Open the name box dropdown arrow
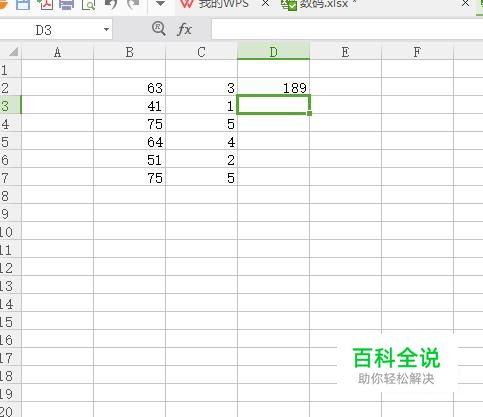The image size is (483, 417). pyautogui.click(x=106, y=29)
